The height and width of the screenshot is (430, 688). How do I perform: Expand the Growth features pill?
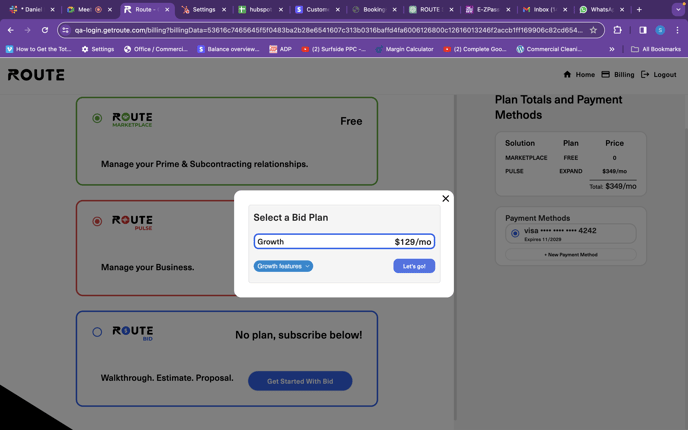point(283,266)
